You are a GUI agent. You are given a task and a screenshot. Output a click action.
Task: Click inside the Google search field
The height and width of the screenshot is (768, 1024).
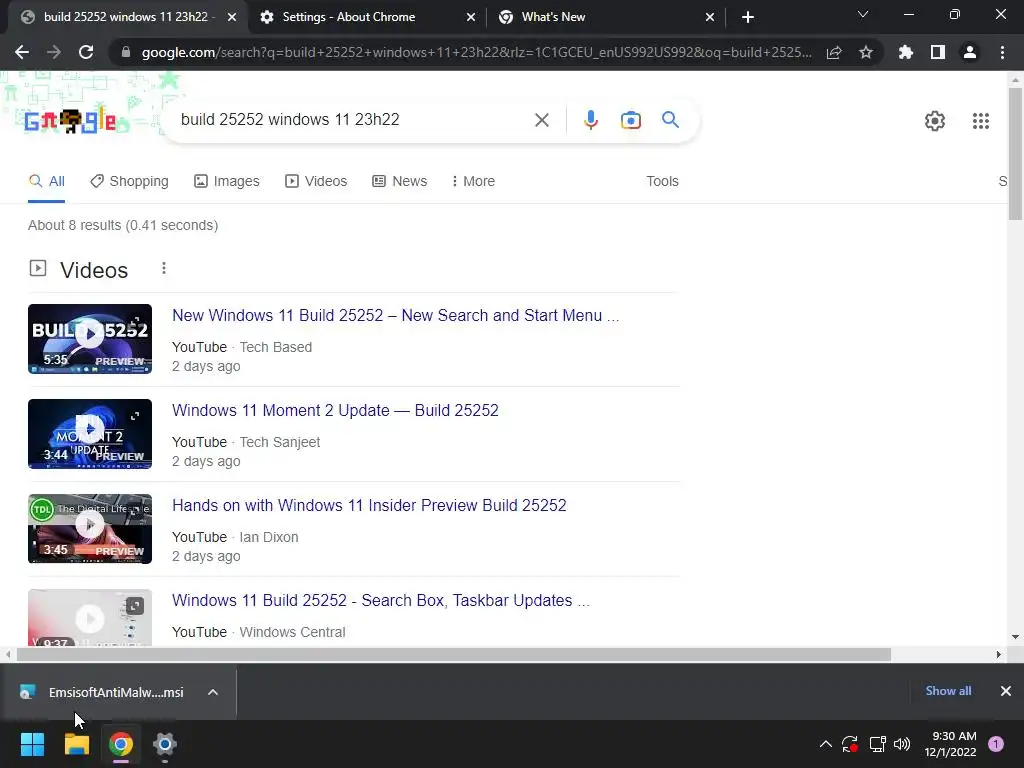[353, 120]
